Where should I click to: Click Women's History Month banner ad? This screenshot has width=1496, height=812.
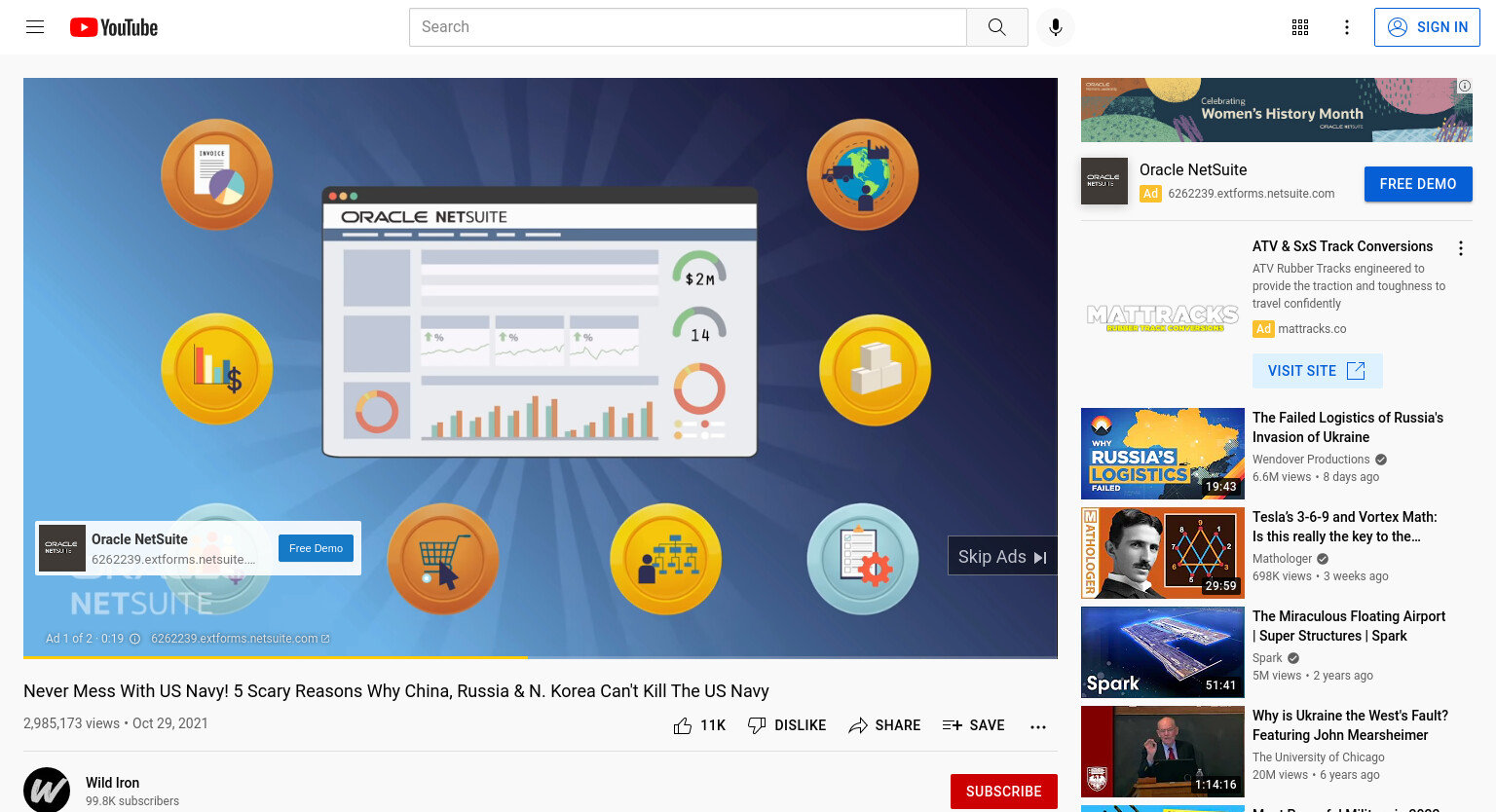coord(1276,110)
